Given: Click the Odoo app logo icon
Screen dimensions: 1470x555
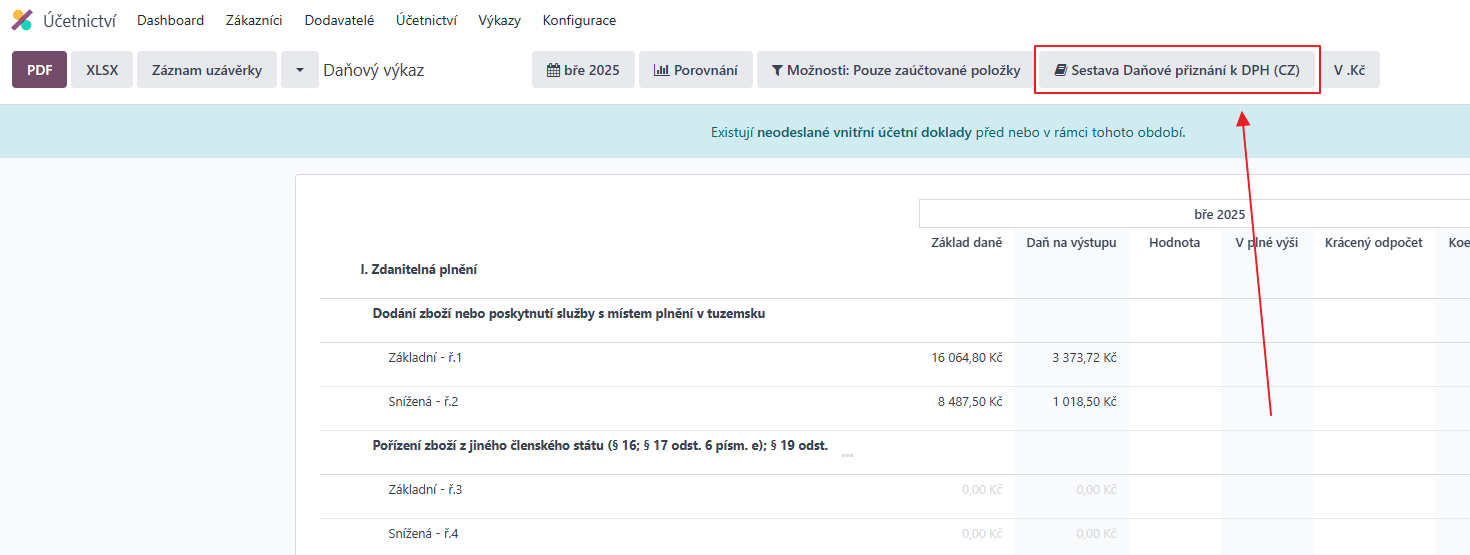Looking at the screenshot, I should [22, 20].
